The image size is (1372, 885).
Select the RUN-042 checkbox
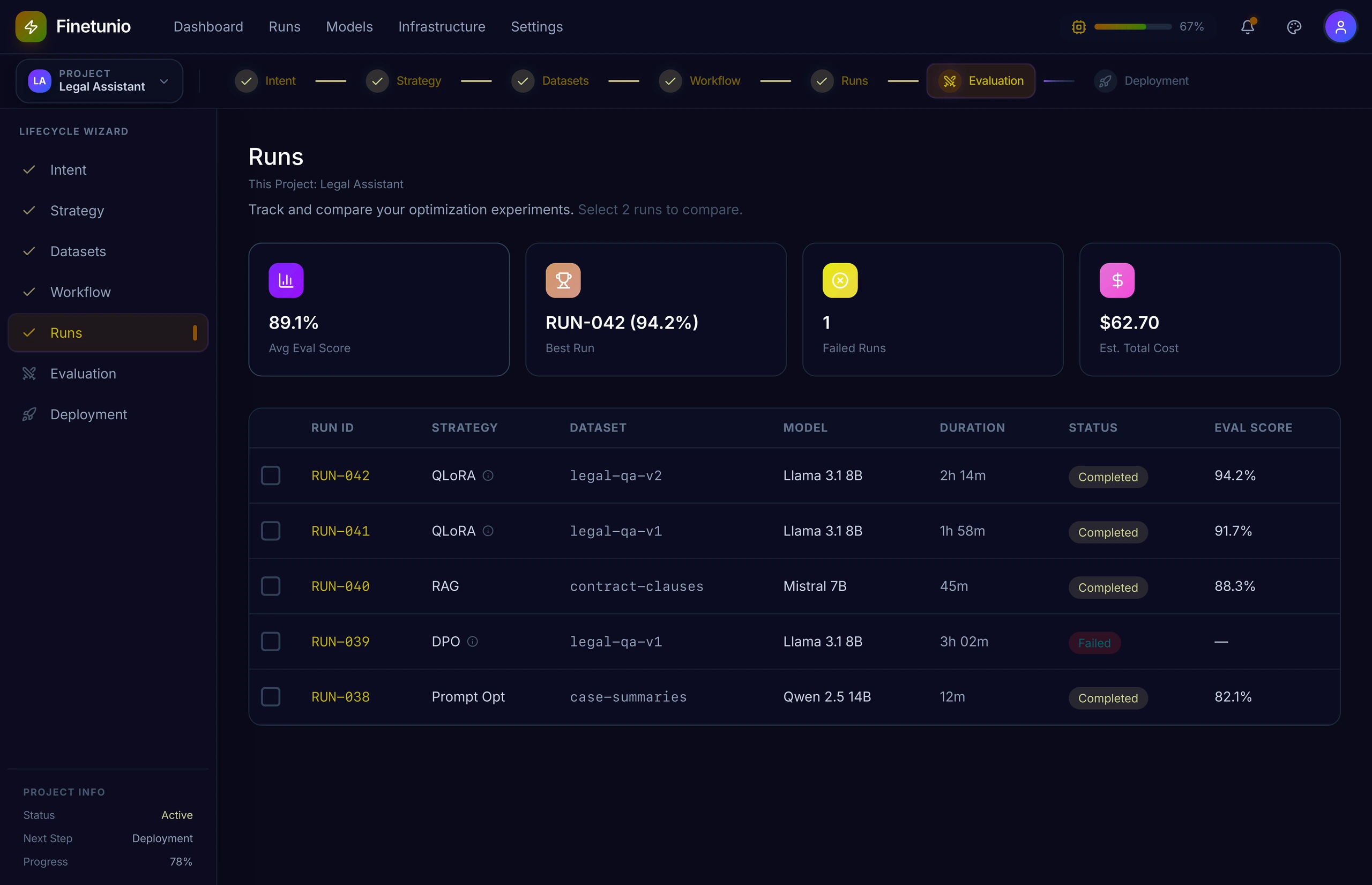271,475
